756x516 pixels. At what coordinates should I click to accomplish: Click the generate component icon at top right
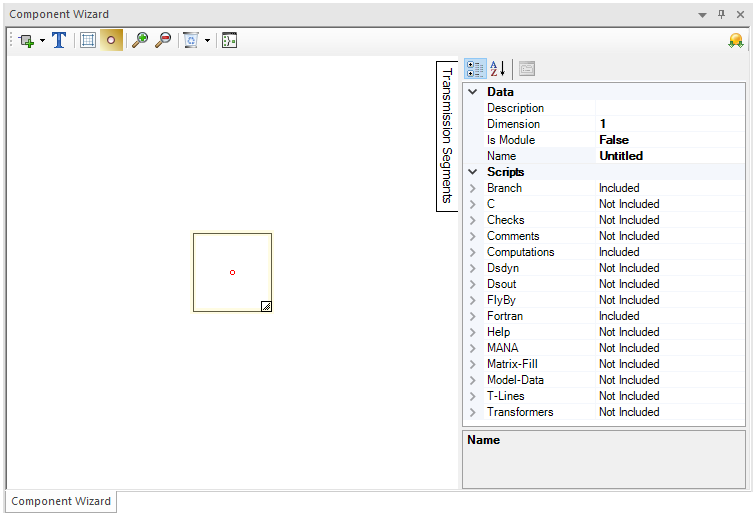tap(736, 41)
